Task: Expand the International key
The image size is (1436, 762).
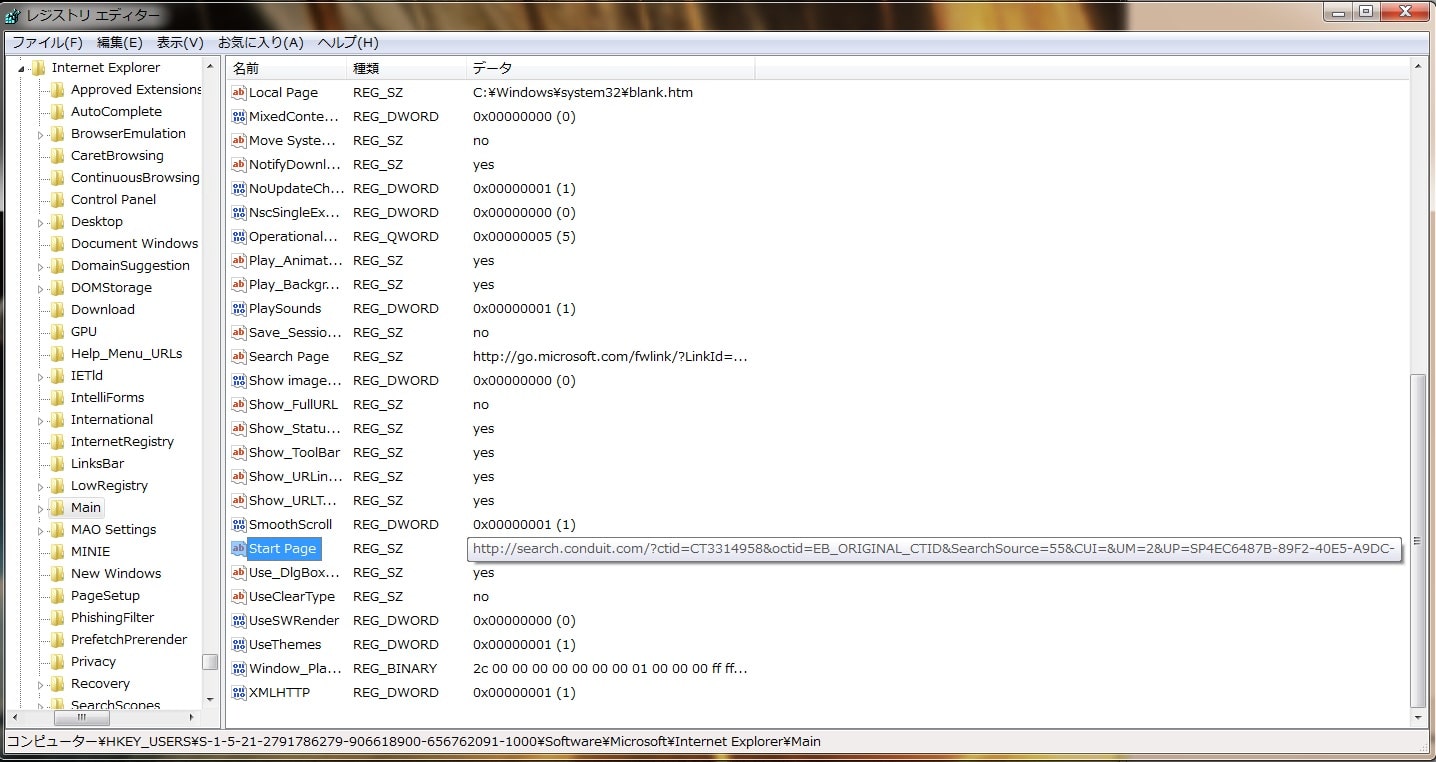Action: click(x=41, y=420)
